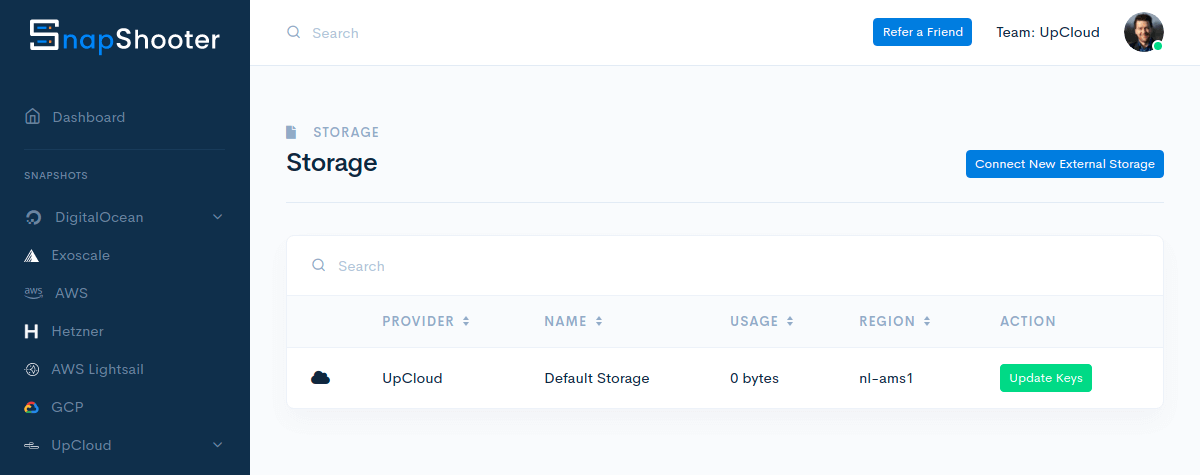The image size is (1200, 475).
Task: Select the GCP icon in sidebar
Action: coord(32,407)
